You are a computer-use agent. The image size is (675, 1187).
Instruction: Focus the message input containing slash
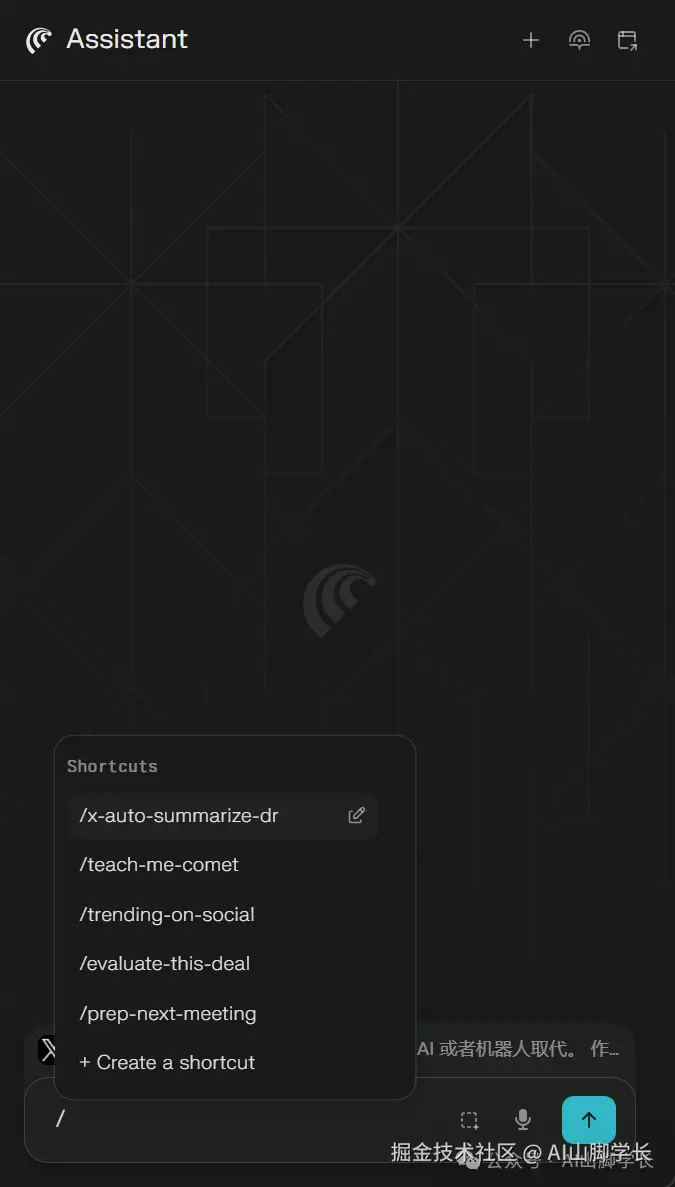(x=250, y=1120)
